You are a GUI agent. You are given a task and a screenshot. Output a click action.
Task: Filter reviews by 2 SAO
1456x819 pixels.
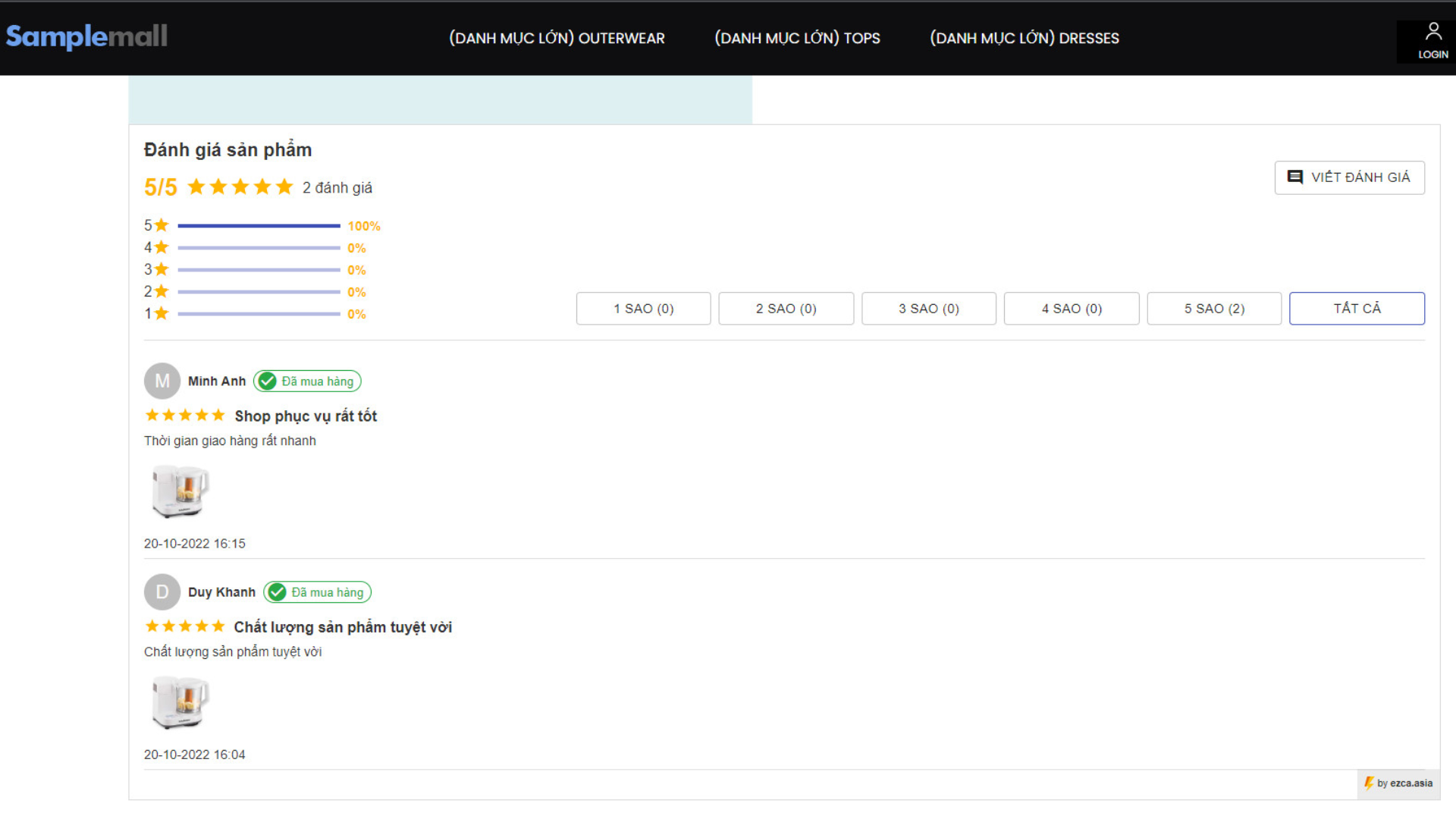(x=786, y=309)
